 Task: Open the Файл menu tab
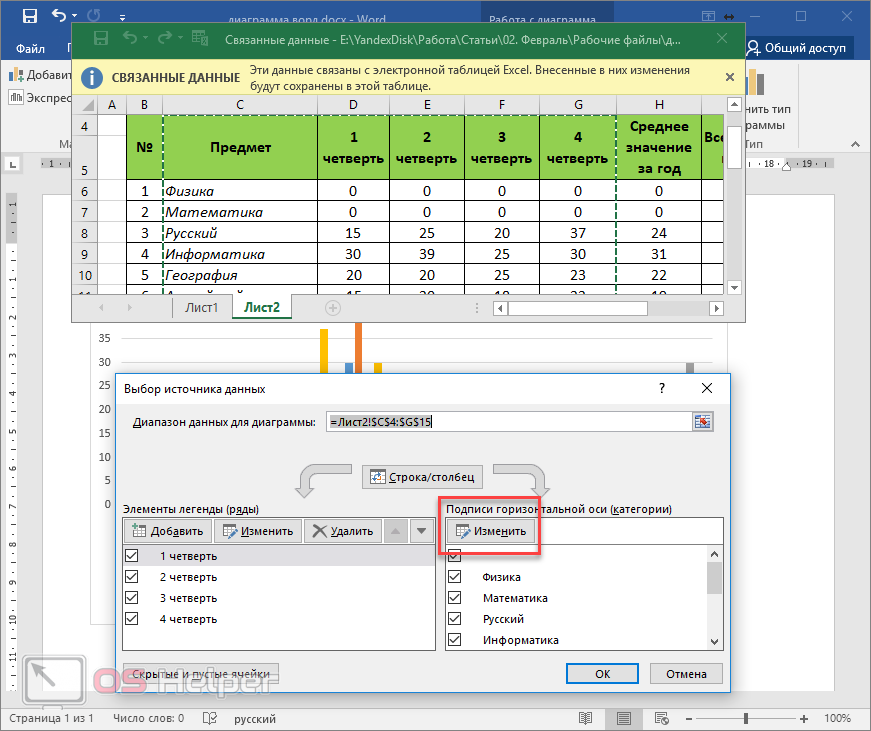click(30, 48)
